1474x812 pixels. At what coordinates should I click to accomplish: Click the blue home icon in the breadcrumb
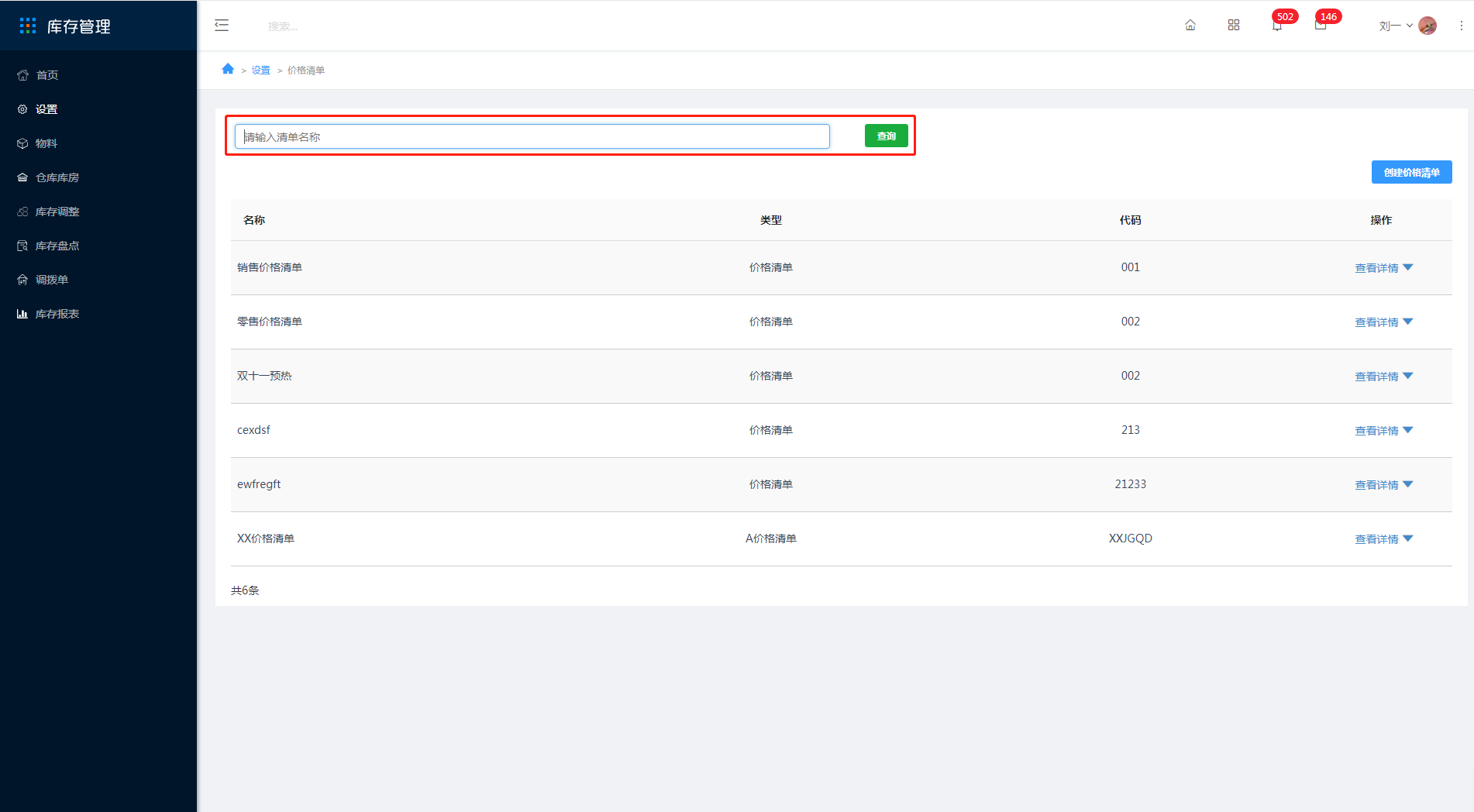[x=228, y=69]
